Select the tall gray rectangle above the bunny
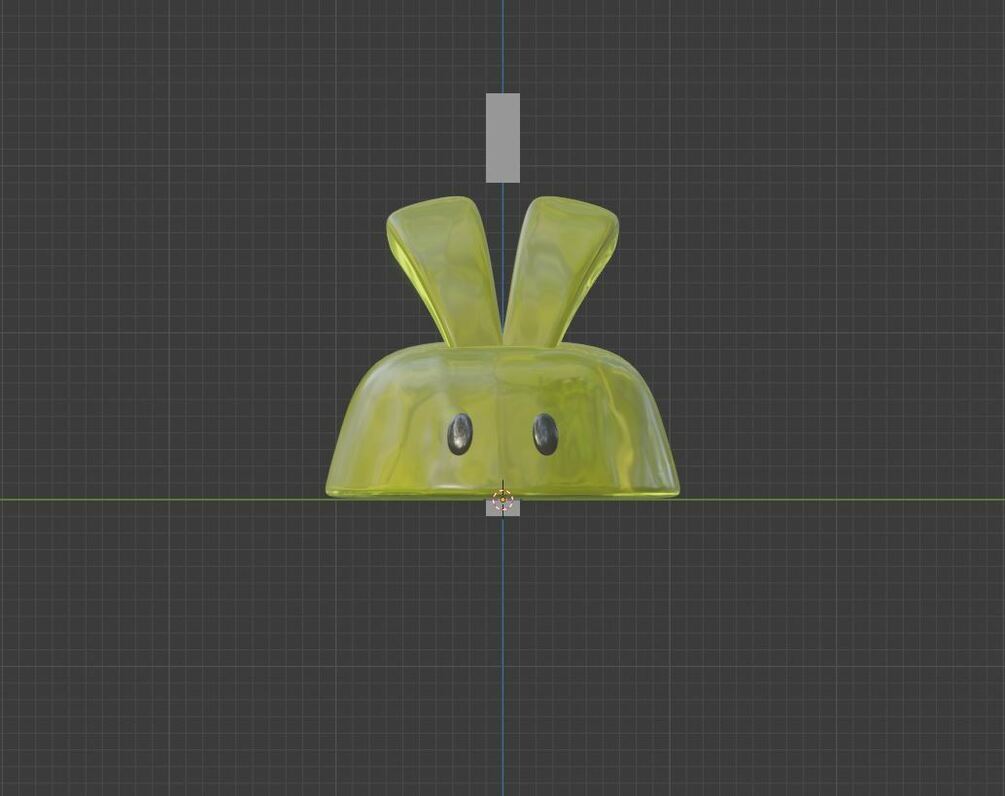The image size is (1005, 796). pyautogui.click(x=502, y=138)
